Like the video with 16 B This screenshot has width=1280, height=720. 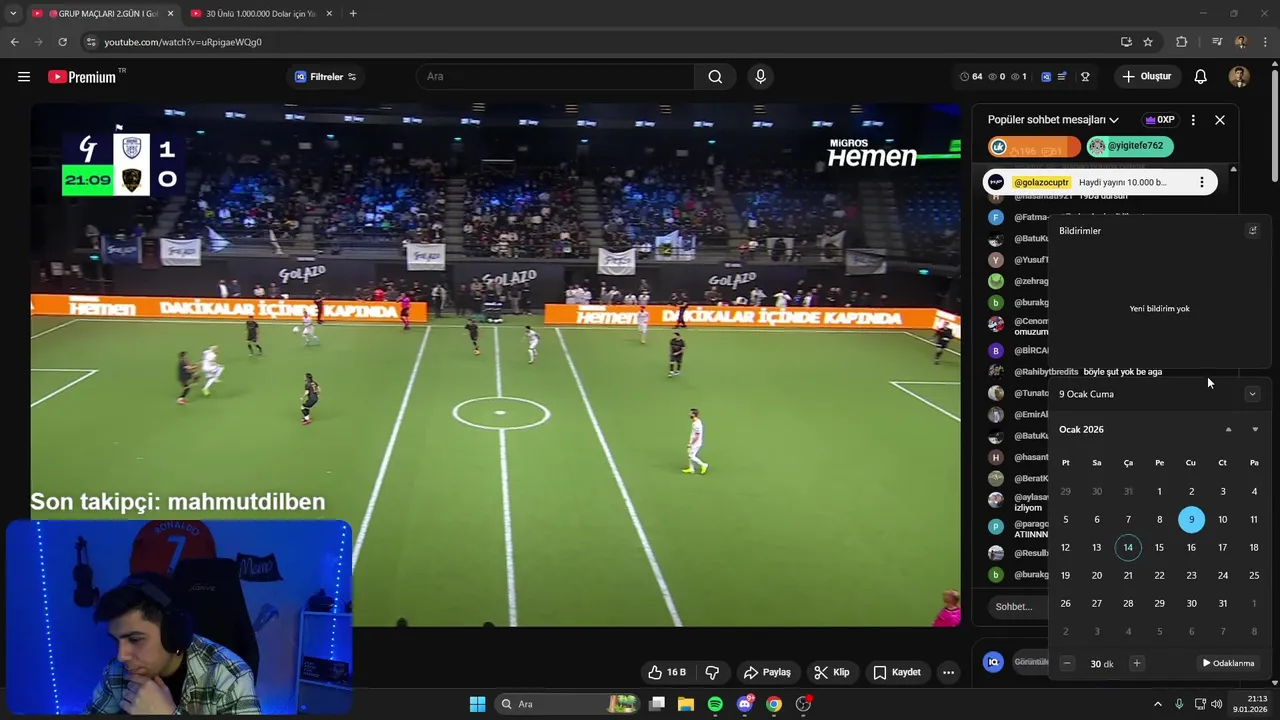[666, 672]
